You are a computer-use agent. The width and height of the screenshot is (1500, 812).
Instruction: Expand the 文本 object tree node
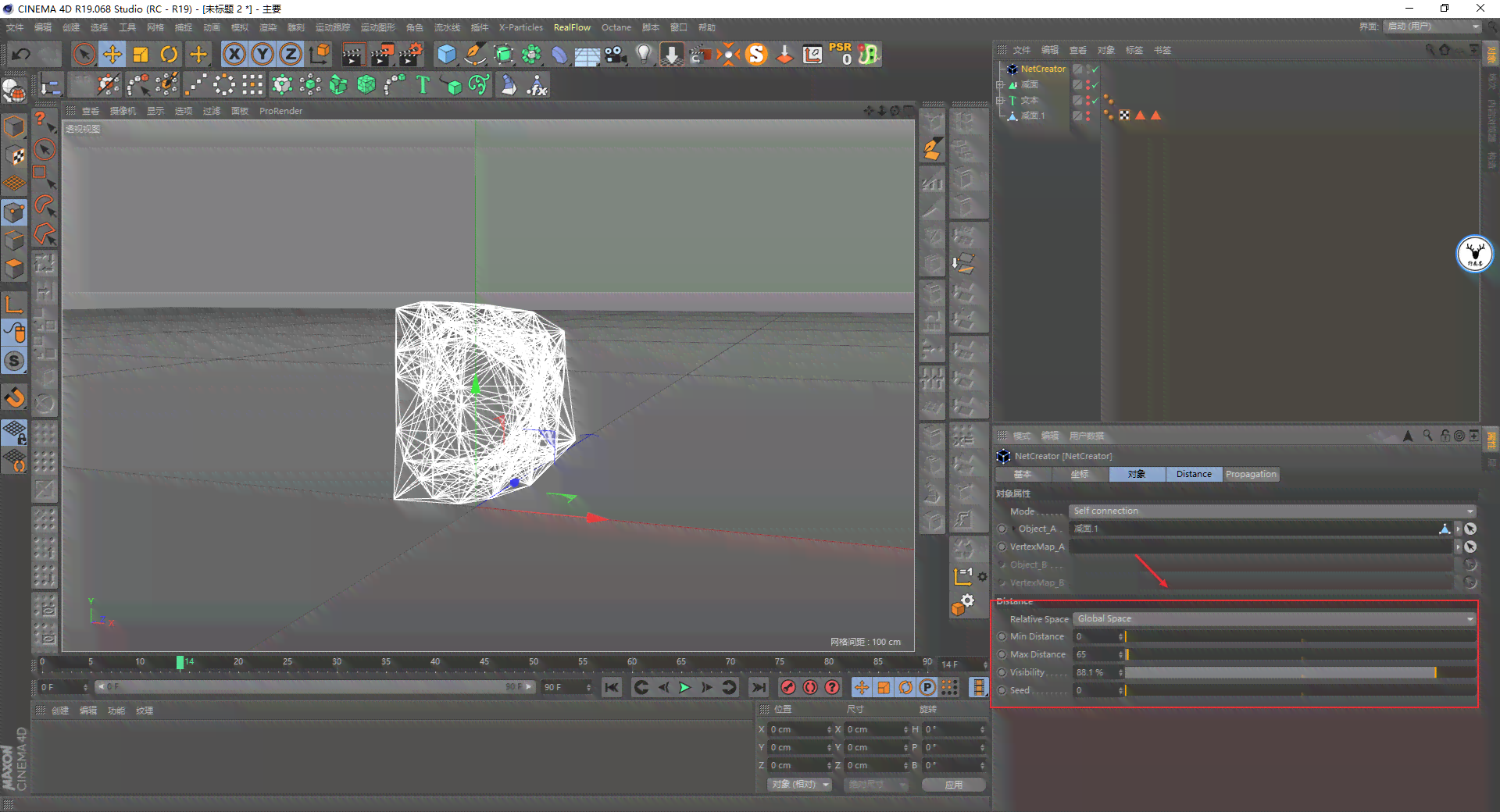[1000, 100]
